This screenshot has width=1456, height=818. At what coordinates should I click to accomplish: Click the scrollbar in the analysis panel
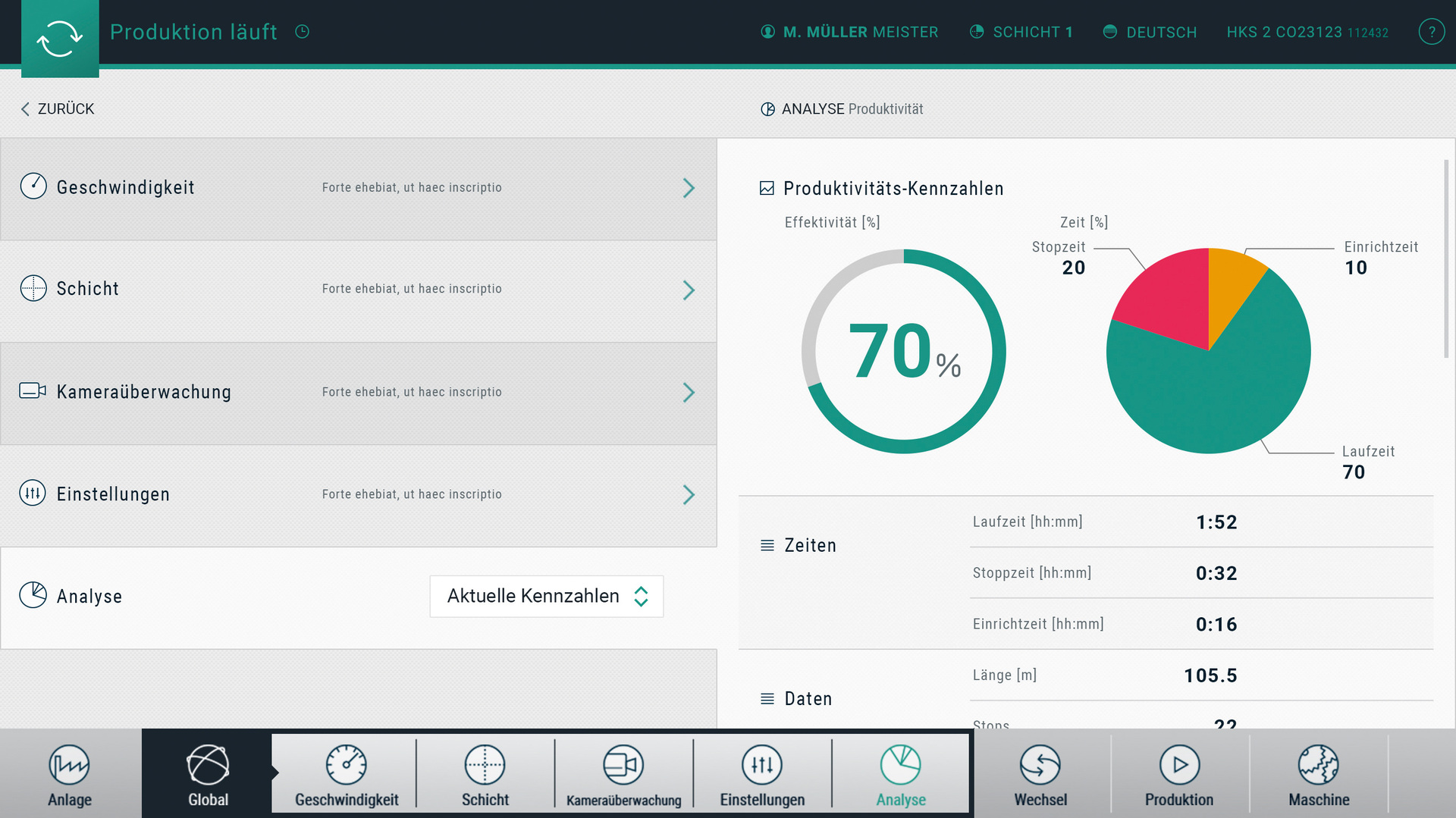click(1446, 258)
